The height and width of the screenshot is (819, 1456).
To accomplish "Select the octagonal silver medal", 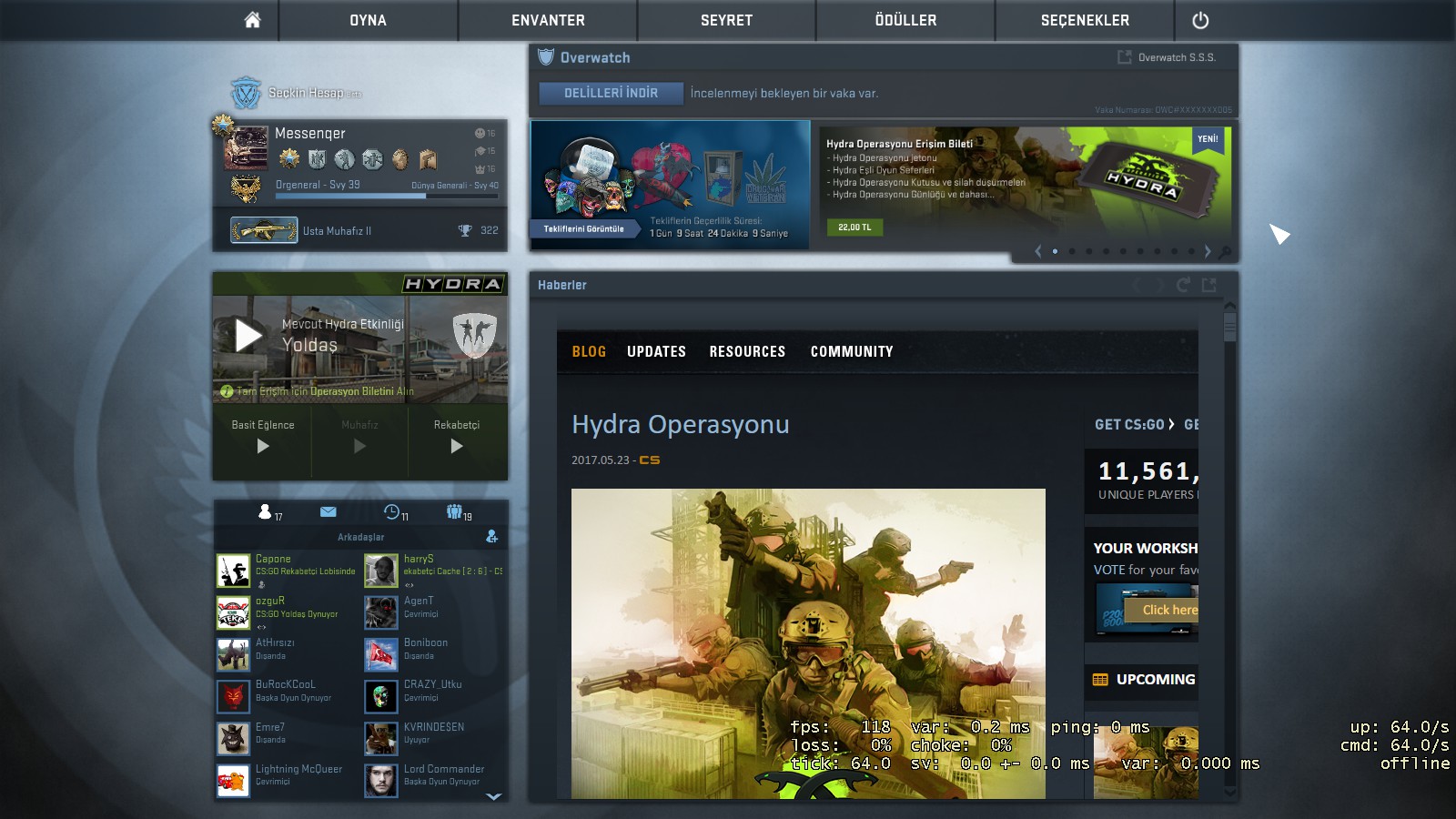I will click(x=372, y=159).
